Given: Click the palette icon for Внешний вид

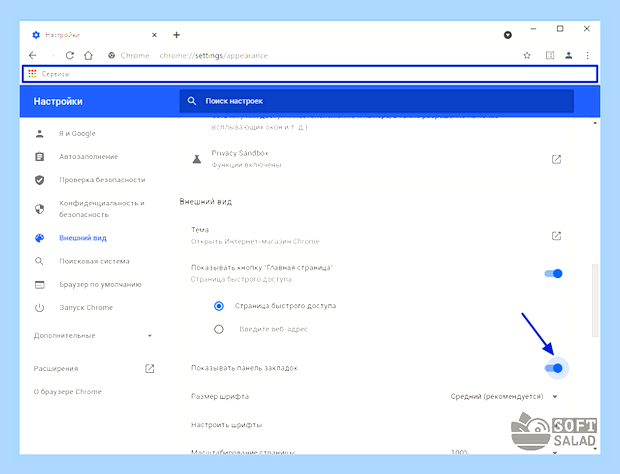Looking at the screenshot, I should 40,238.
